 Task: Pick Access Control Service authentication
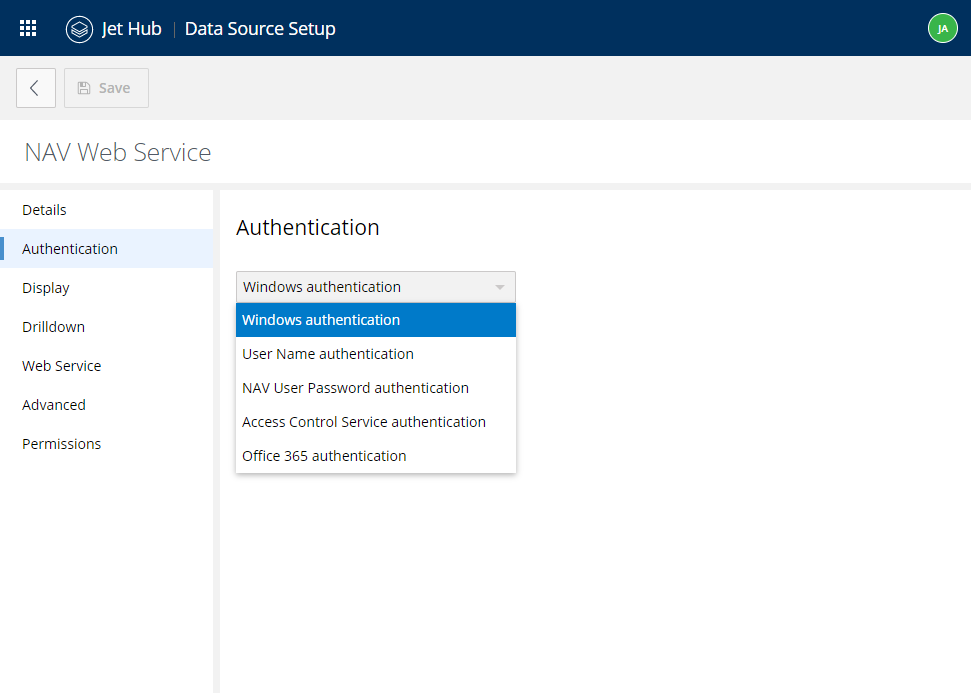375,422
